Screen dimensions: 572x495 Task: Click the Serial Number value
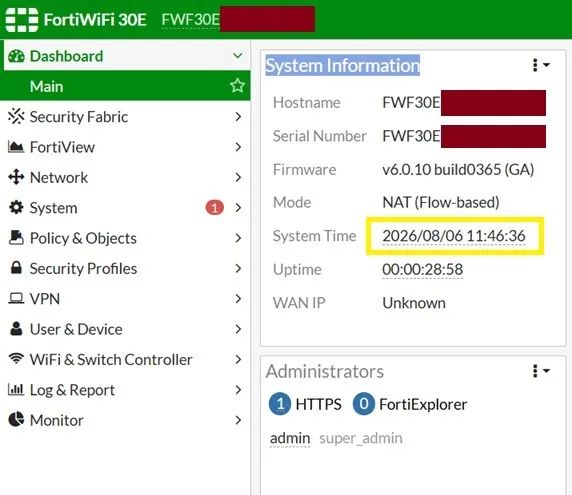coord(464,136)
